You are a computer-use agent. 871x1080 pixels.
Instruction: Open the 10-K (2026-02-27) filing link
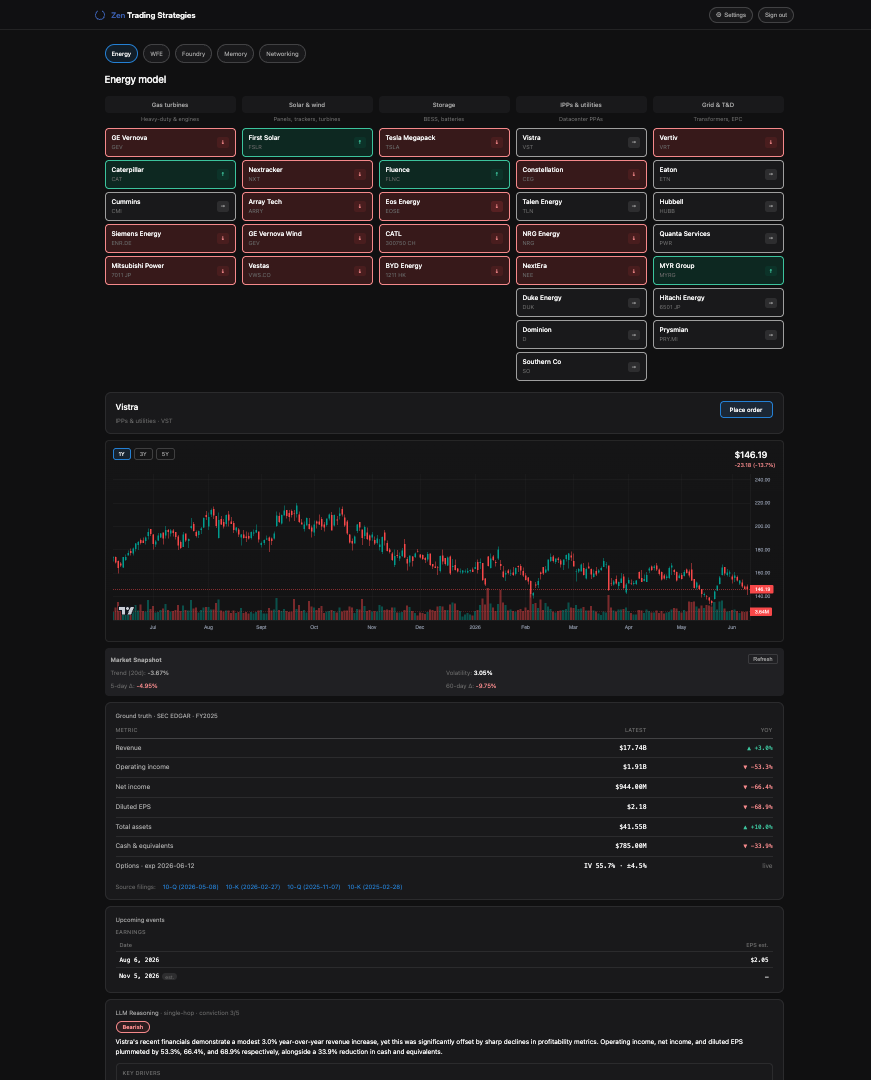253,887
